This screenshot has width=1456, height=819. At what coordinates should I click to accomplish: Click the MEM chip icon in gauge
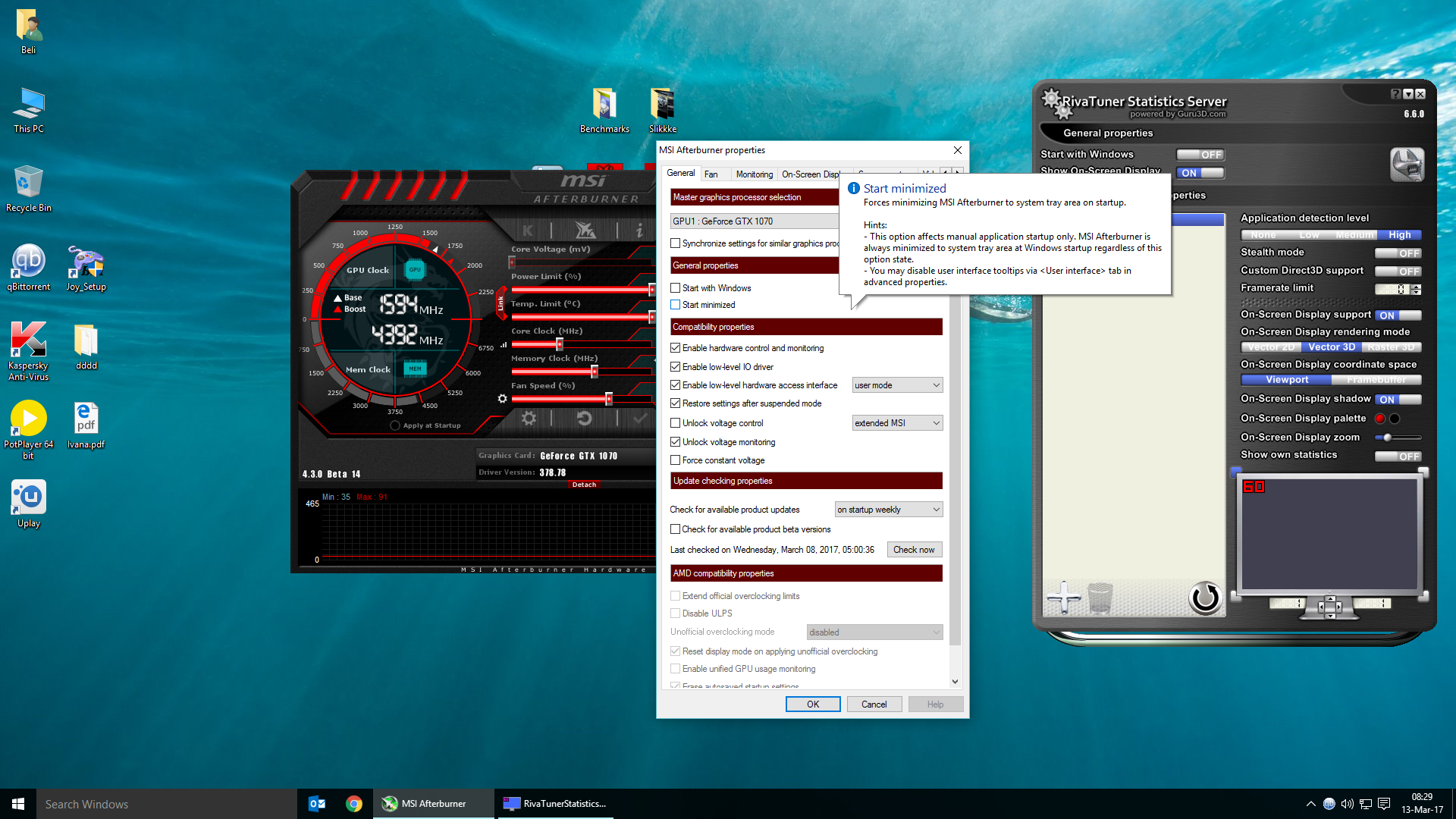pos(415,369)
